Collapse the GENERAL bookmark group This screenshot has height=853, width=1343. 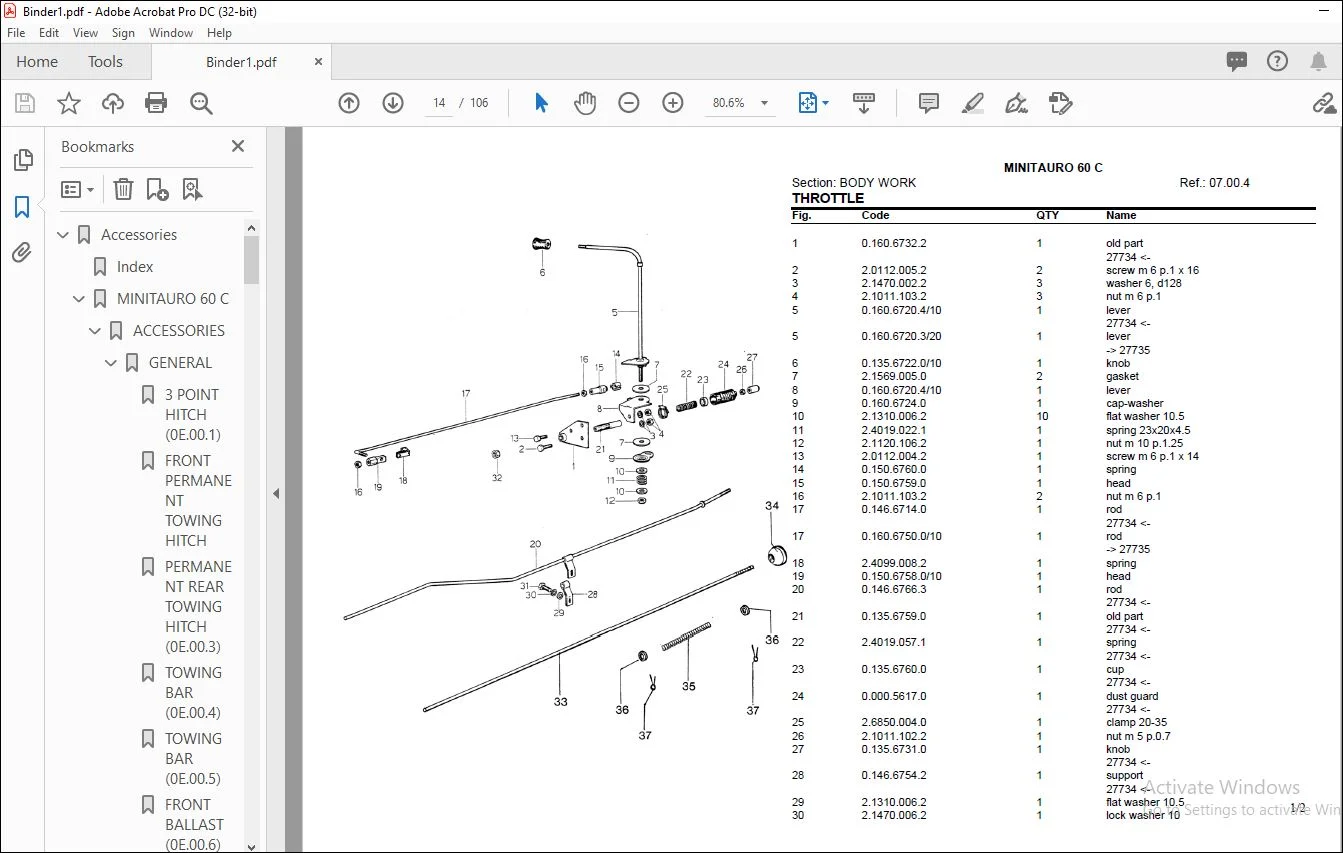tap(112, 363)
